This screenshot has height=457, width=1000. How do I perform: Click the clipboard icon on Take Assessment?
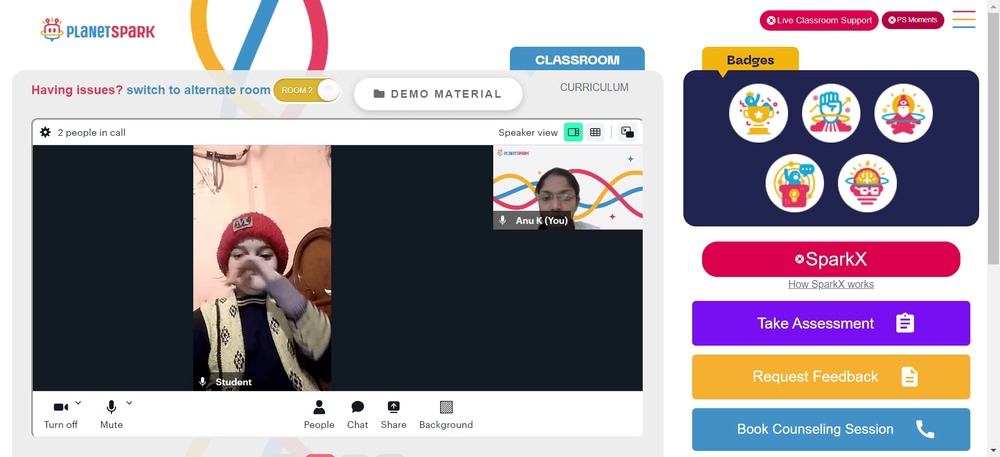click(x=905, y=323)
